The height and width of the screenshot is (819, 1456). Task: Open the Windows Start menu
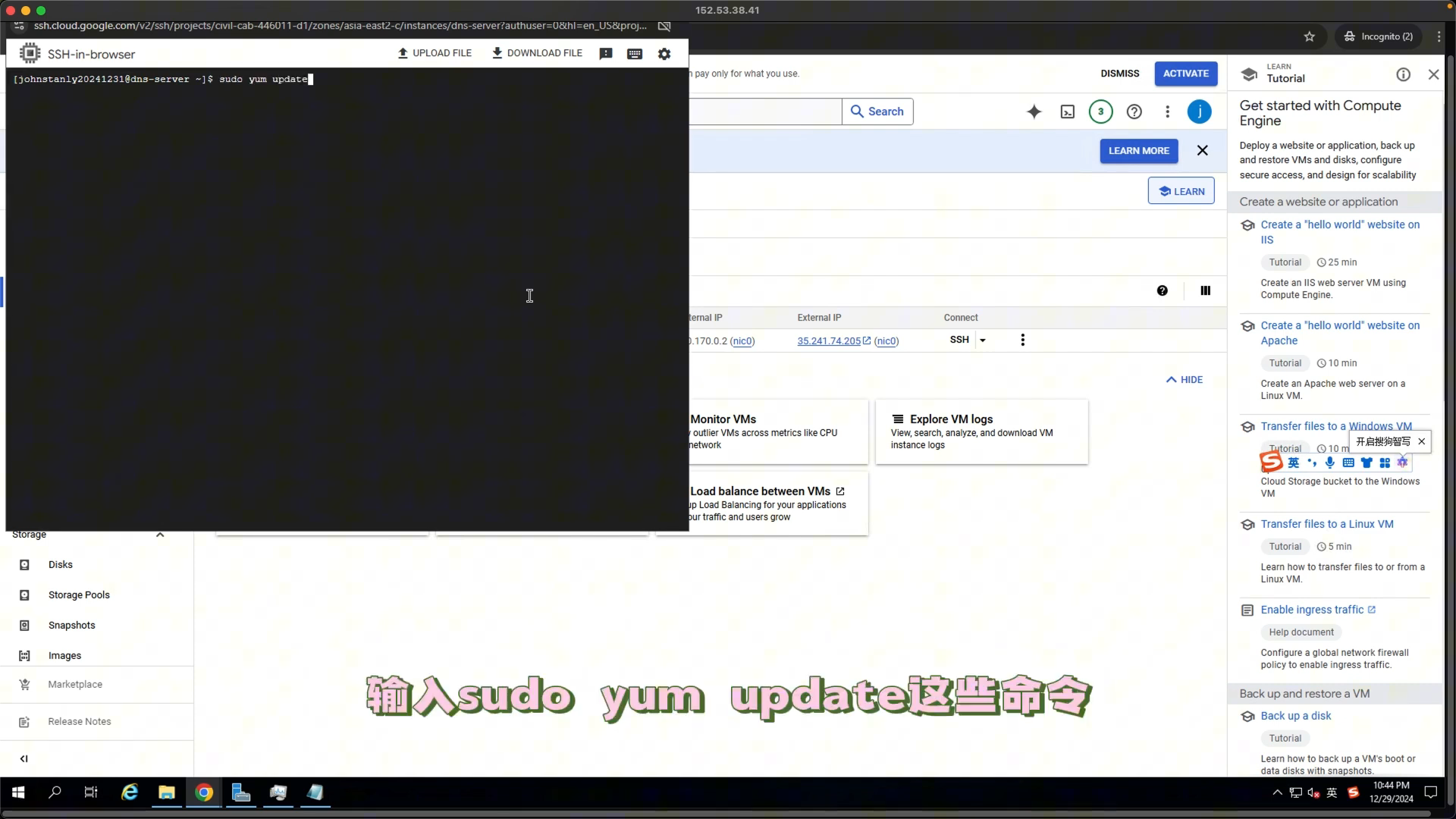point(18,792)
